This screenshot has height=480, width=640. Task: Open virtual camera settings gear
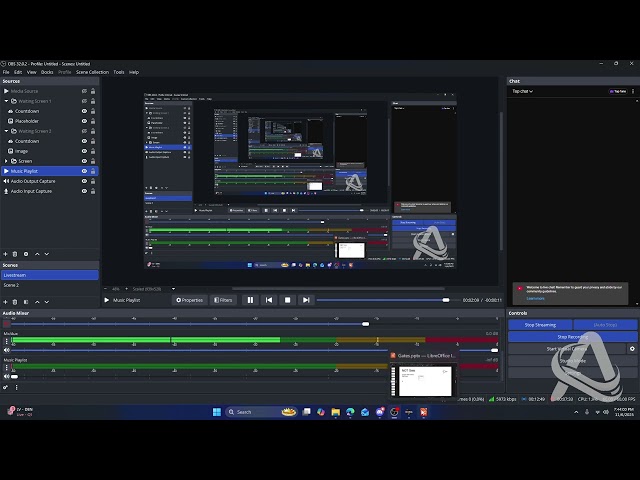click(x=632, y=349)
